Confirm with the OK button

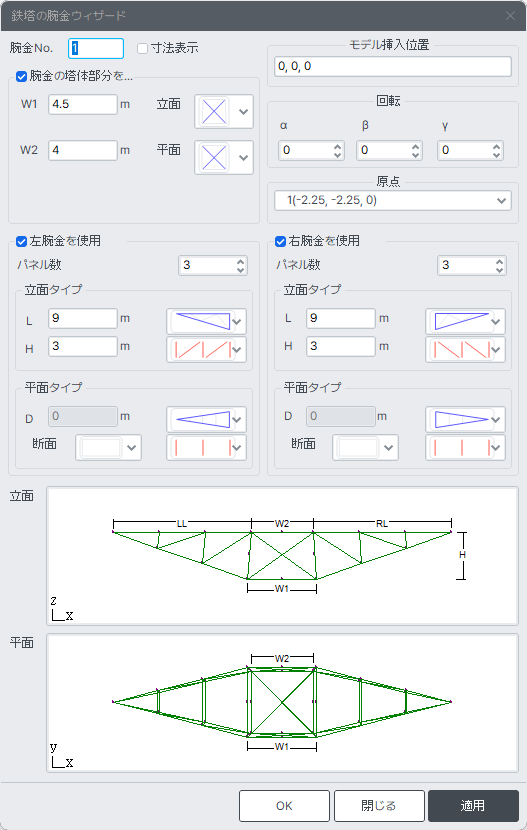click(x=284, y=806)
